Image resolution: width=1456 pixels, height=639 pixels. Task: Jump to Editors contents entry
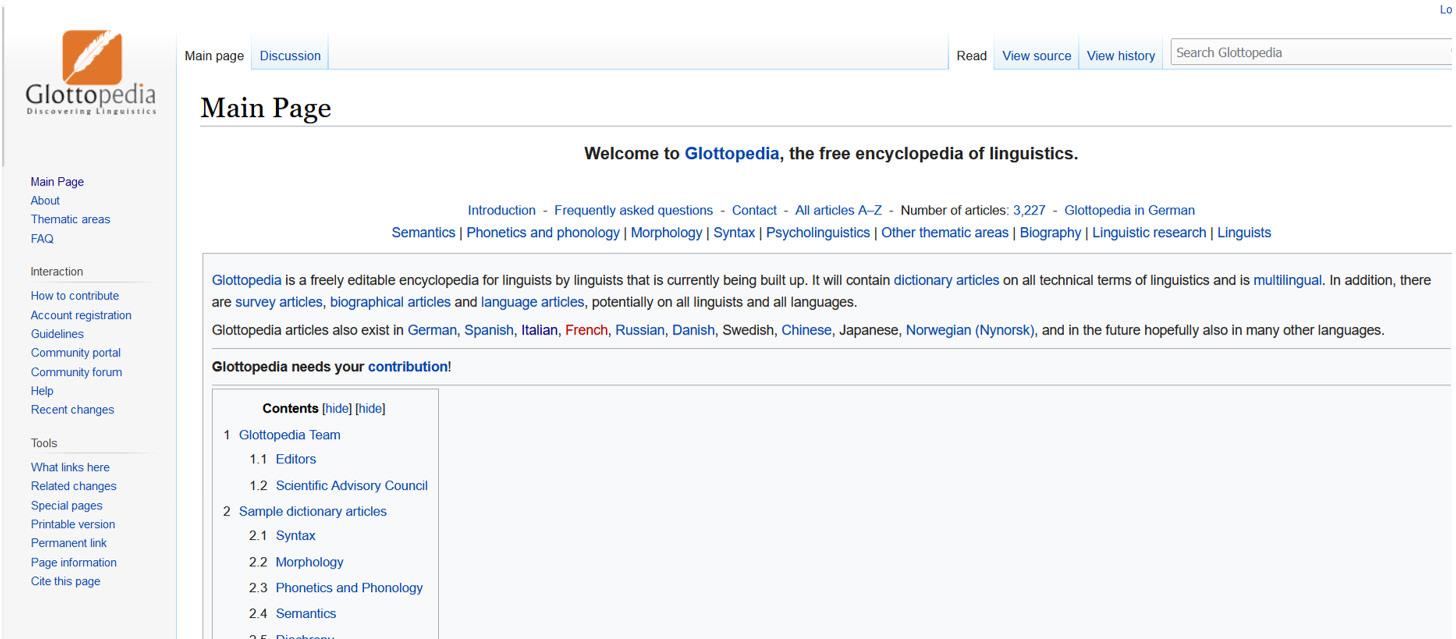click(x=296, y=460)
